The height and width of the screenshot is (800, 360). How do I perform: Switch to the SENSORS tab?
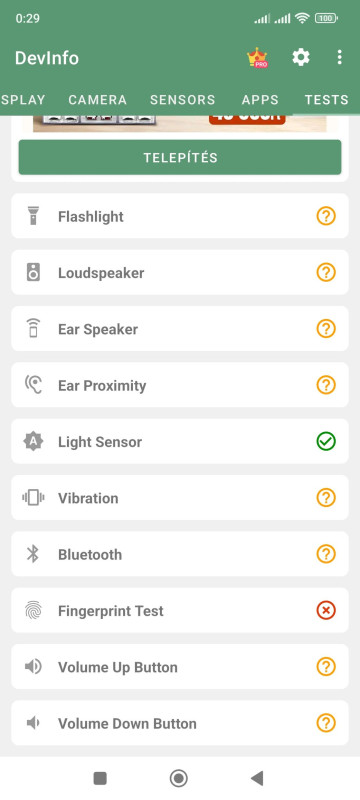[183, 99]
